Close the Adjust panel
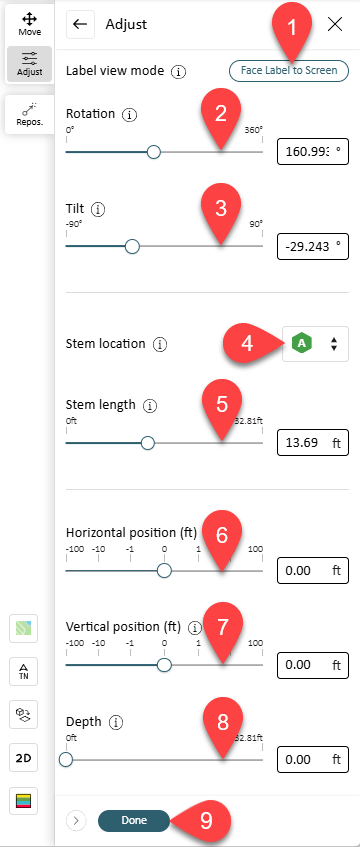This screenshot has height=847, width=360. (x=335, y=25)
